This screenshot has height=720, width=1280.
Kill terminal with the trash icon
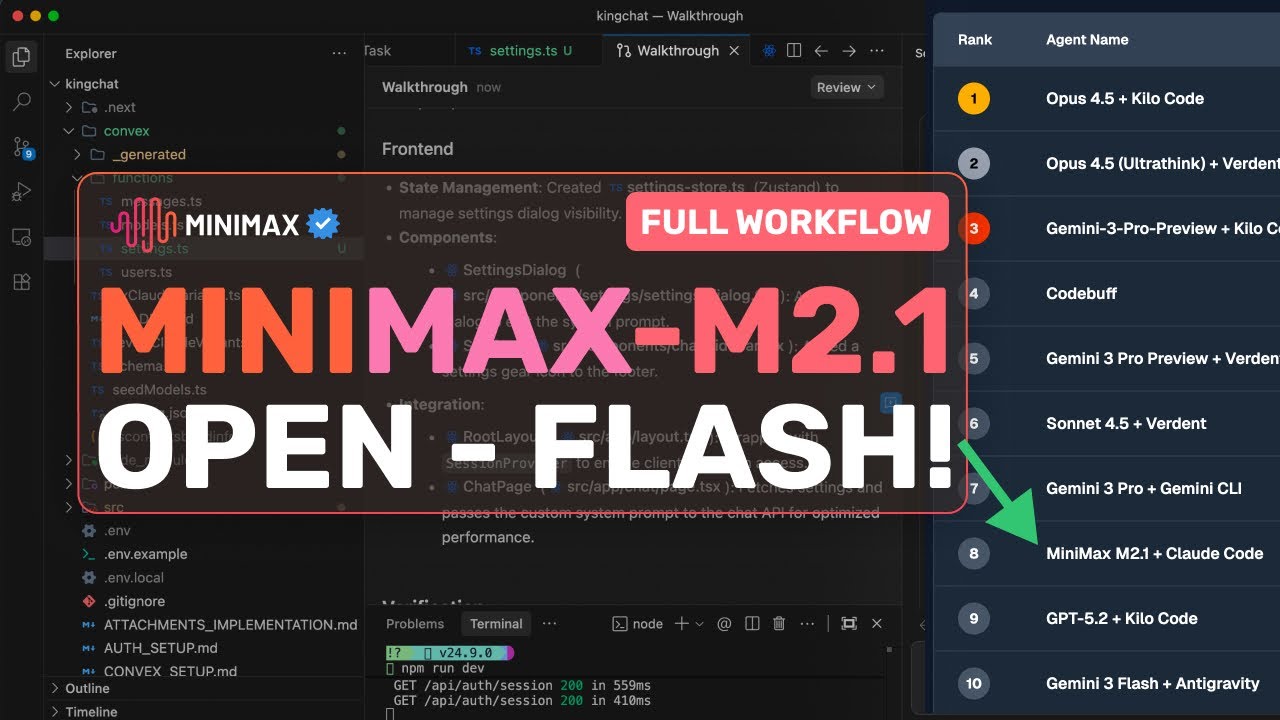click(x=779, y=623)
